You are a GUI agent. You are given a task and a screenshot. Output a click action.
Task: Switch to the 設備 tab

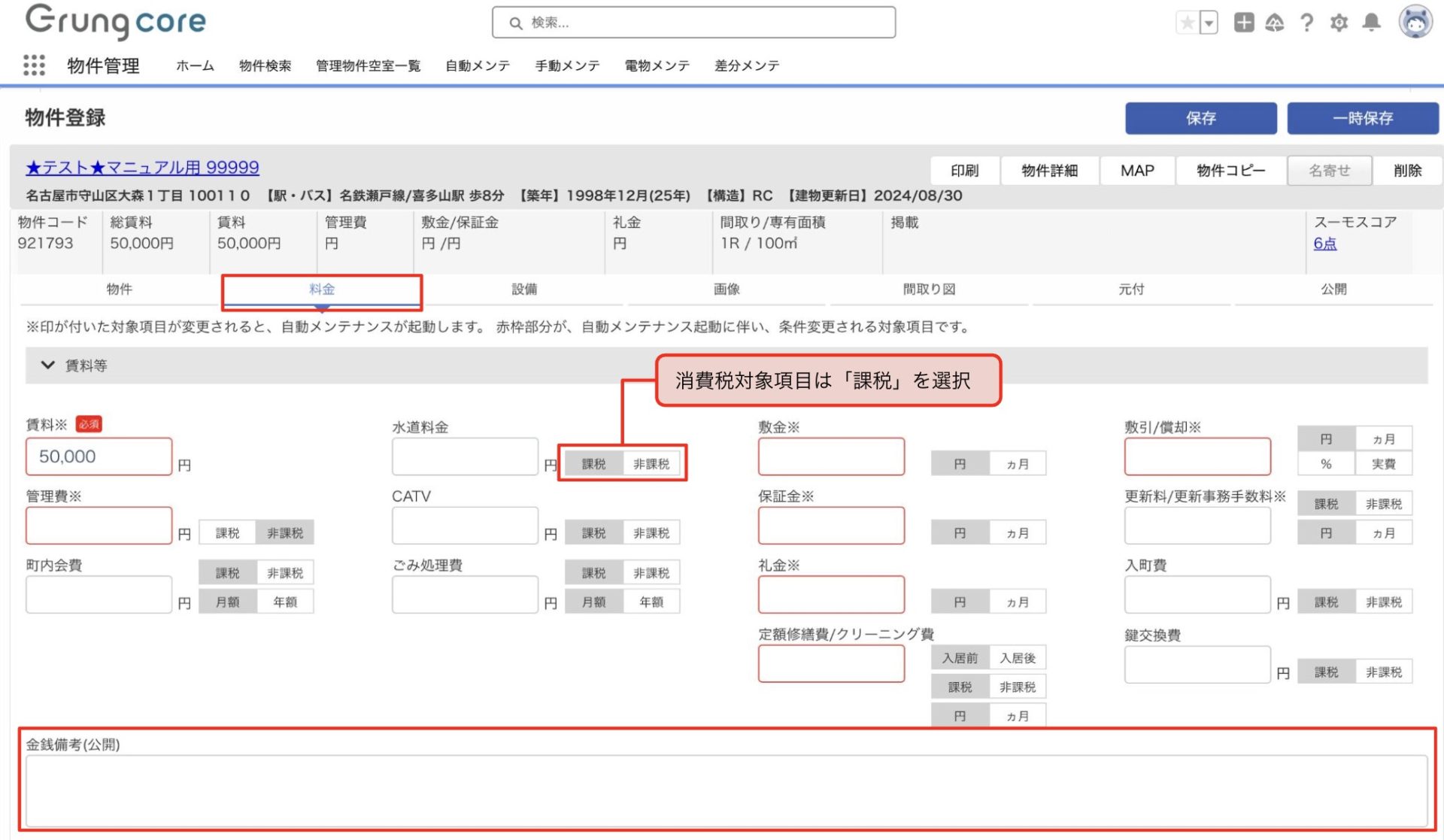point(524,290)
